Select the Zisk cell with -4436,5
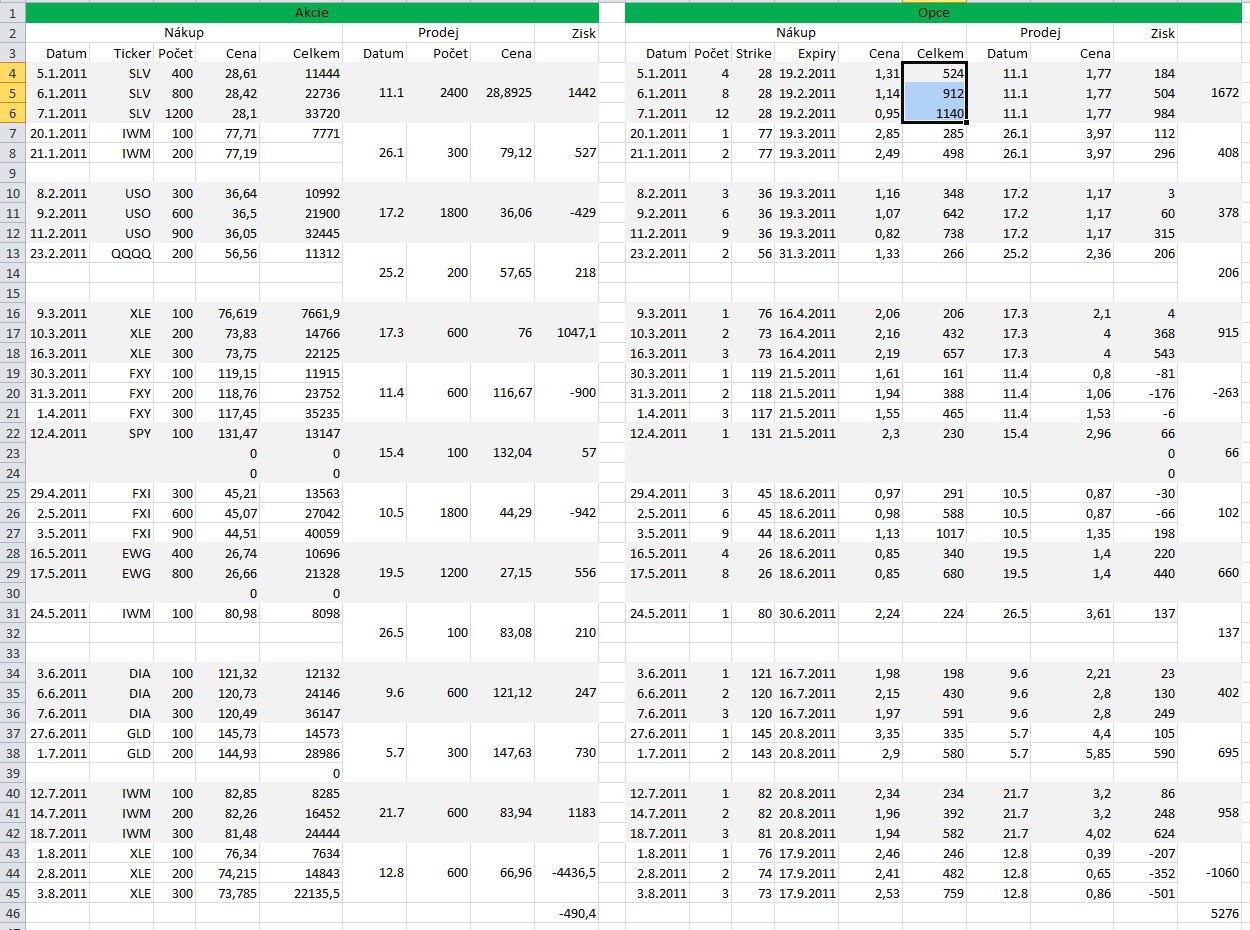 [x=567, y=873]
